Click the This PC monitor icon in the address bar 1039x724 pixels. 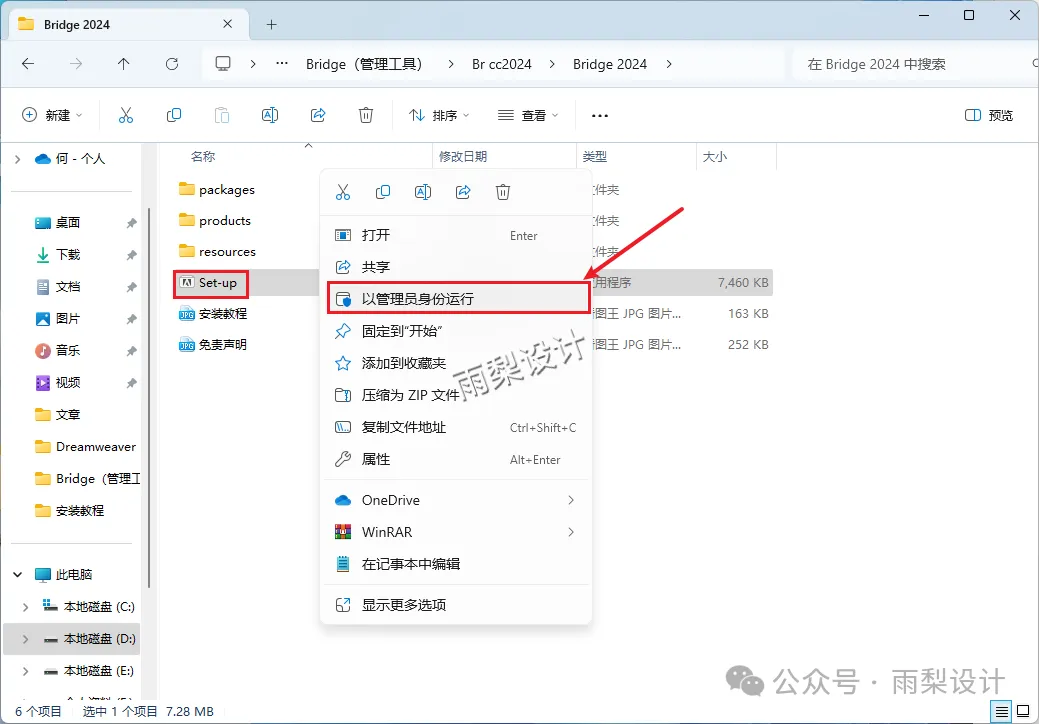223,64
